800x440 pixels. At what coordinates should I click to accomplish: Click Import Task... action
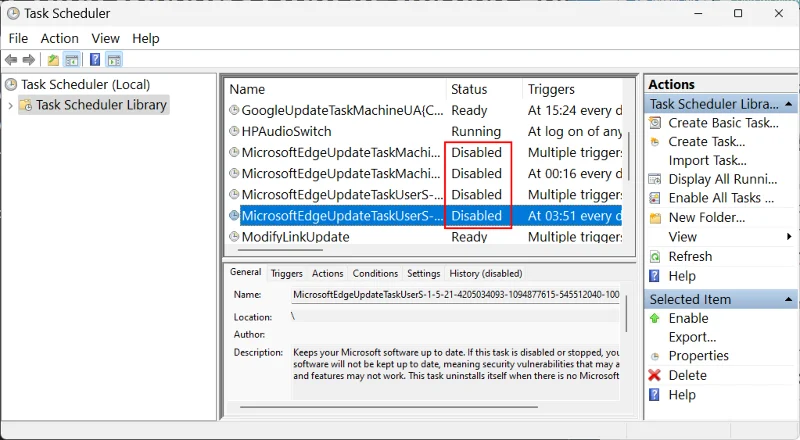coord(708,161)
